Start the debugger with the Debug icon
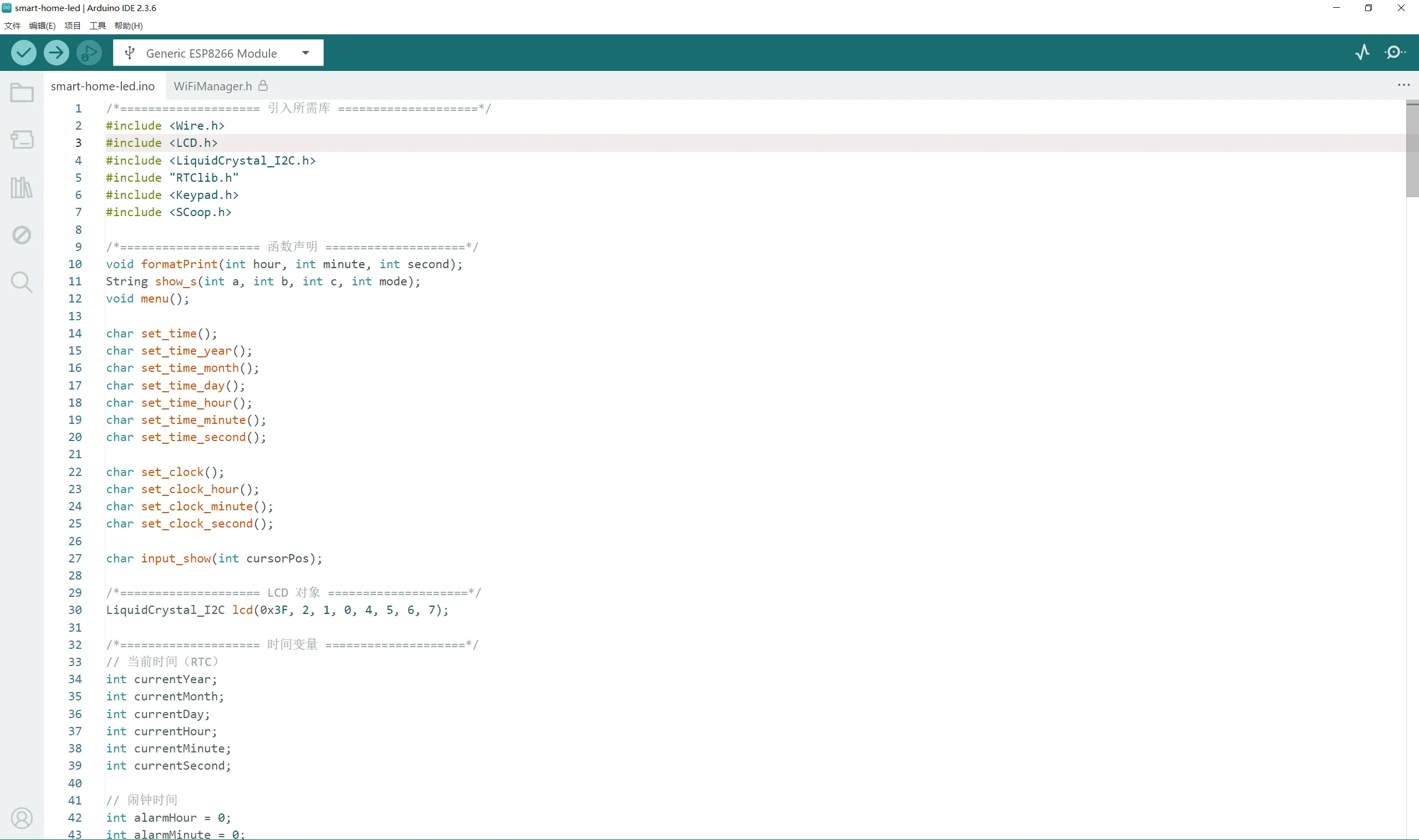This screenshot has height=840, width=1419. [x=89, y=53]
